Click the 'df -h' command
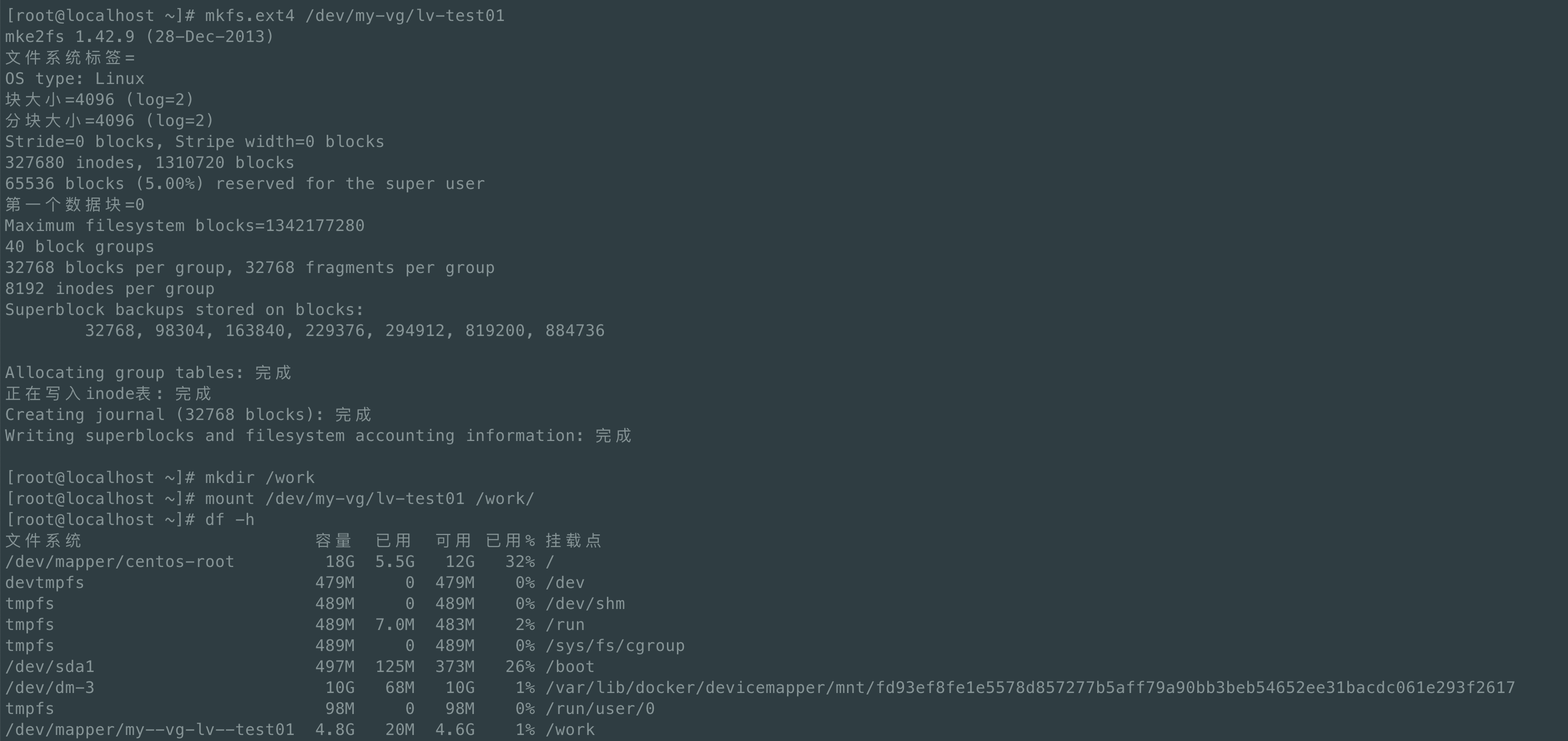The image size is (1568, 741). [x=230, y=519]
